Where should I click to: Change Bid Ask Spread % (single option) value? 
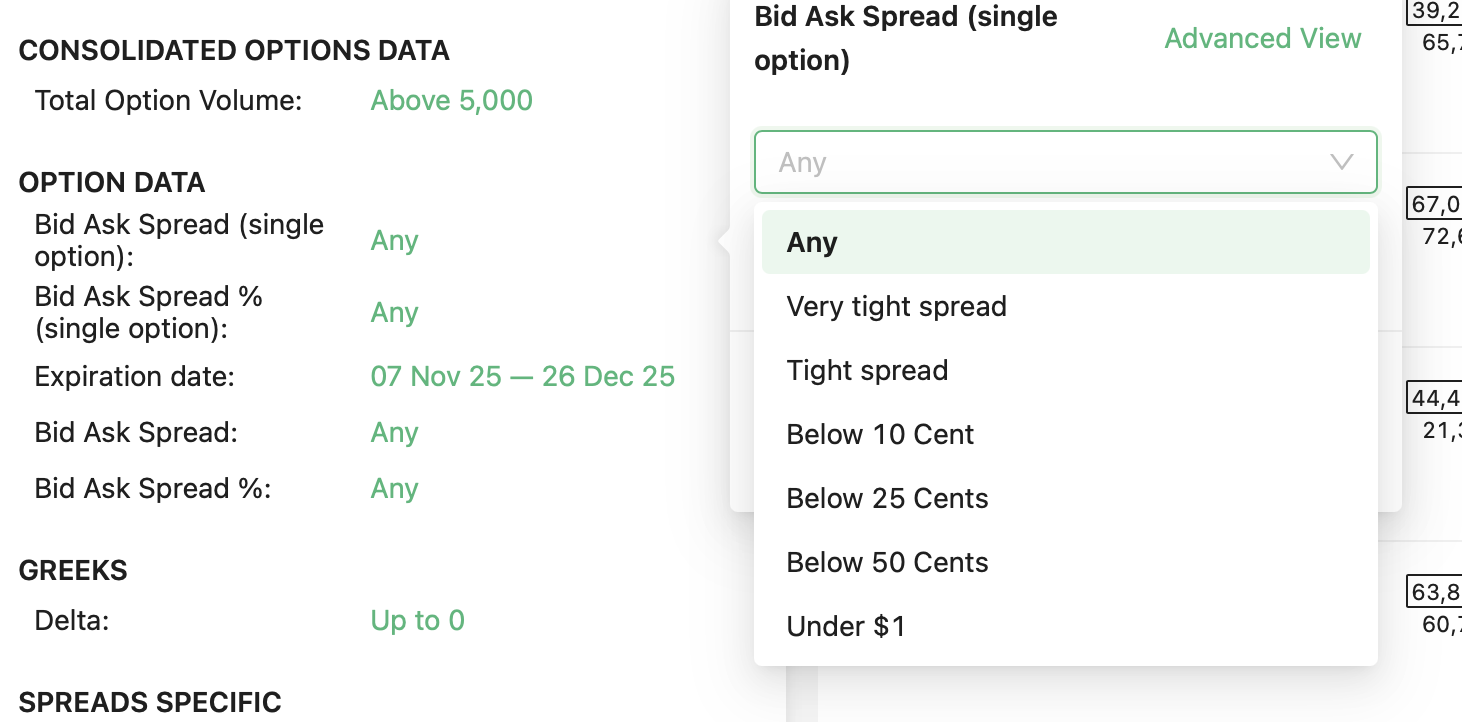pos(394,312)
